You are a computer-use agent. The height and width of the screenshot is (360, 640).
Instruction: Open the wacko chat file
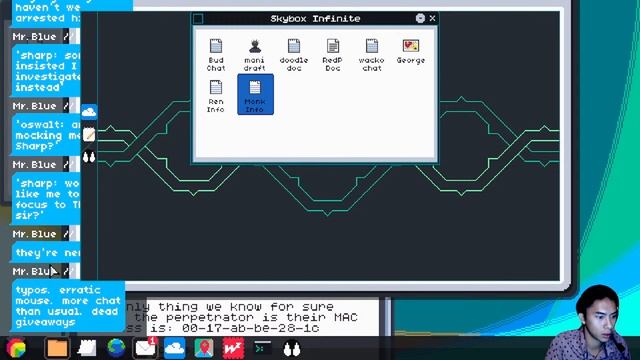[372, 55]
